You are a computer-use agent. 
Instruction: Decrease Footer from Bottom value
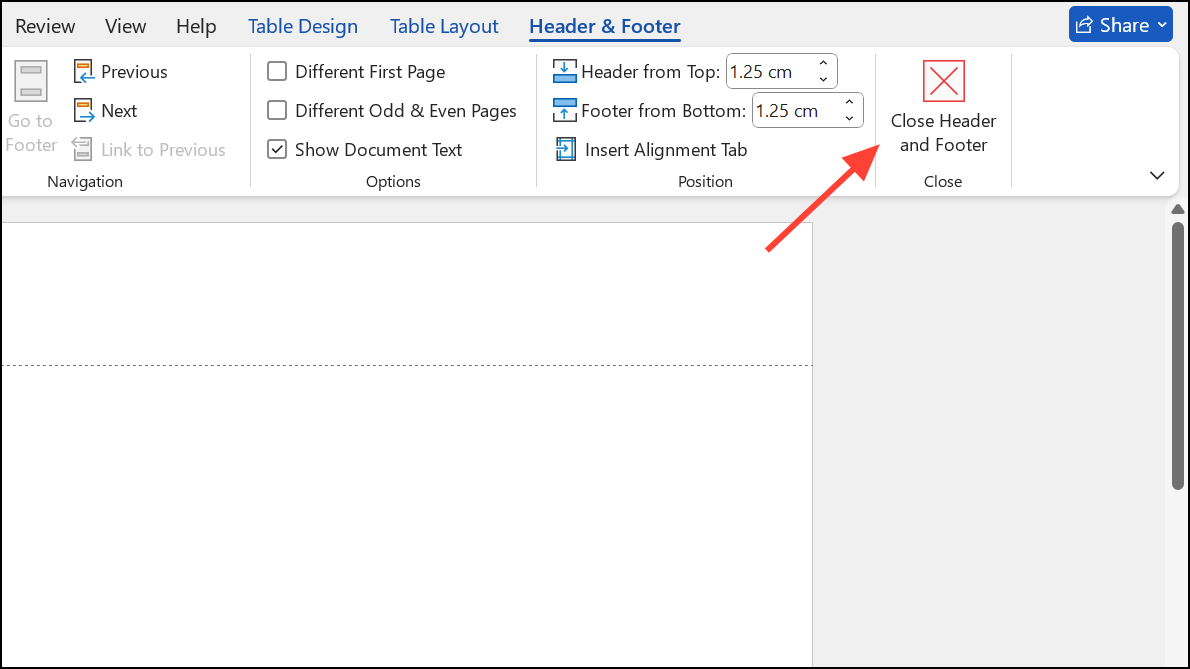pyautogui.click(x=849, y=119)
